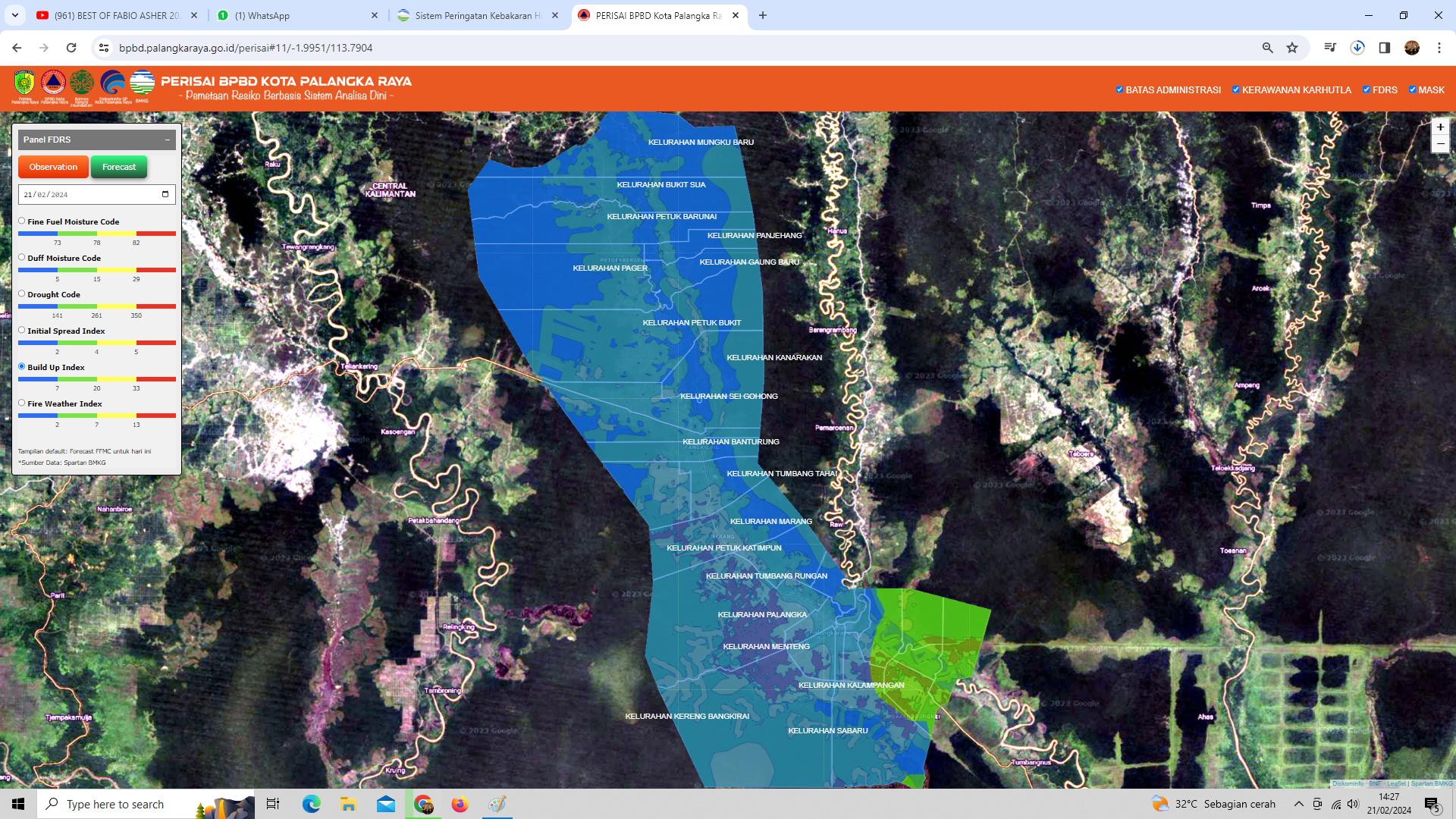Collapse Panel FDRS with the minus icon

(x=167, y=140)
